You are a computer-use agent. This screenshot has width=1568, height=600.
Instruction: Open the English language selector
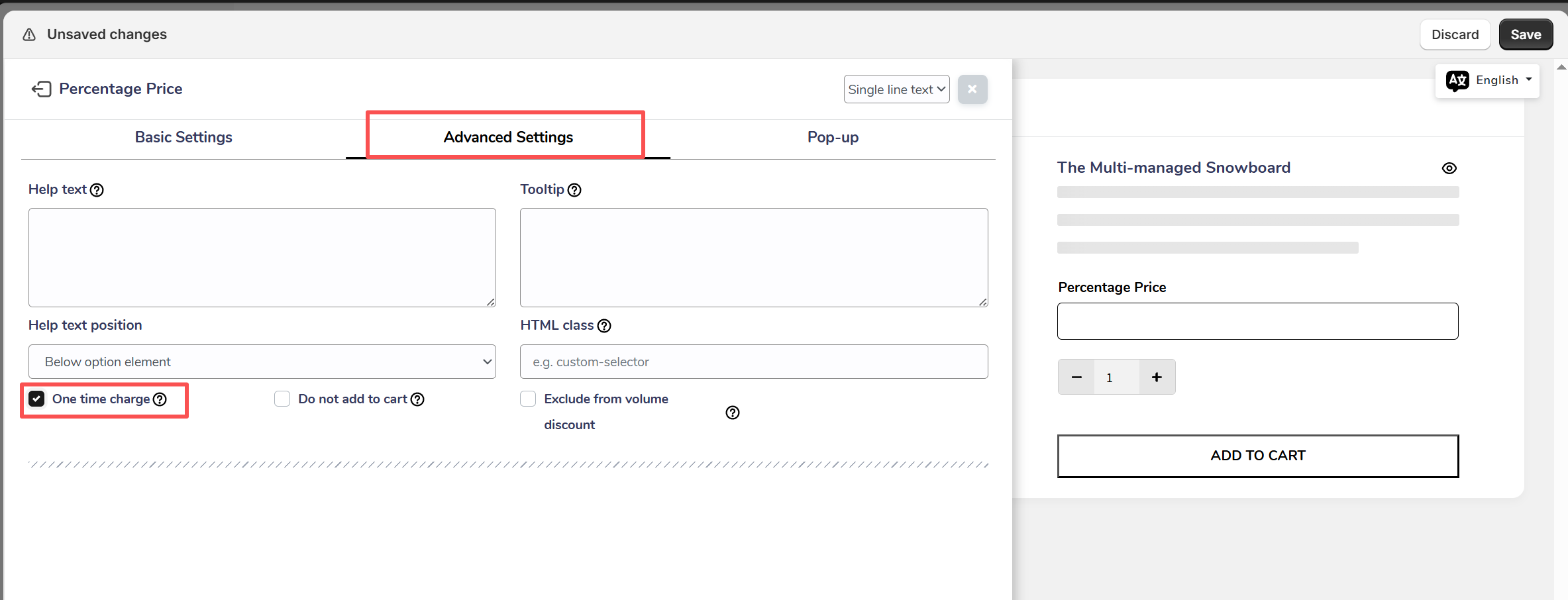coord(1488,80)
